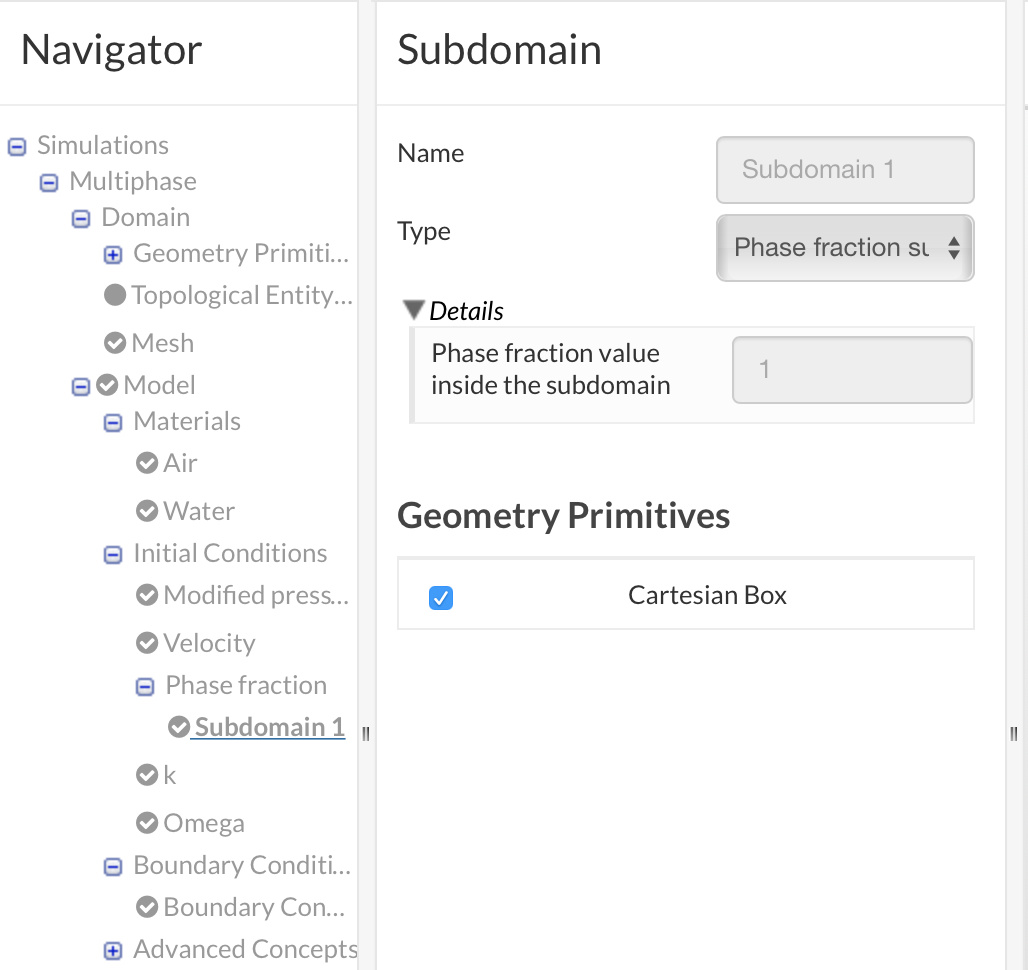Screen dimensions: 1028x970
Task: Click the checkmark icon beside Mesh
Action: click(x=115, y=343)
